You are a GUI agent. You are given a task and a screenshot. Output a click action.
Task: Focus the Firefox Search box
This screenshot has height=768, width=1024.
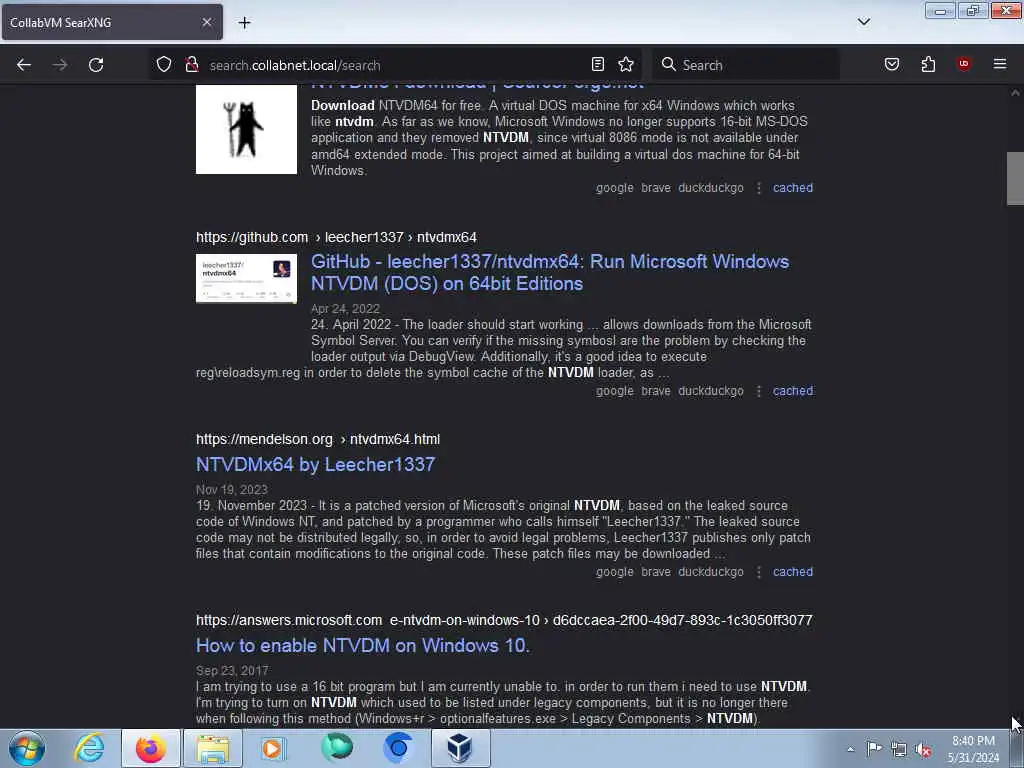click(x=746, y=65)
